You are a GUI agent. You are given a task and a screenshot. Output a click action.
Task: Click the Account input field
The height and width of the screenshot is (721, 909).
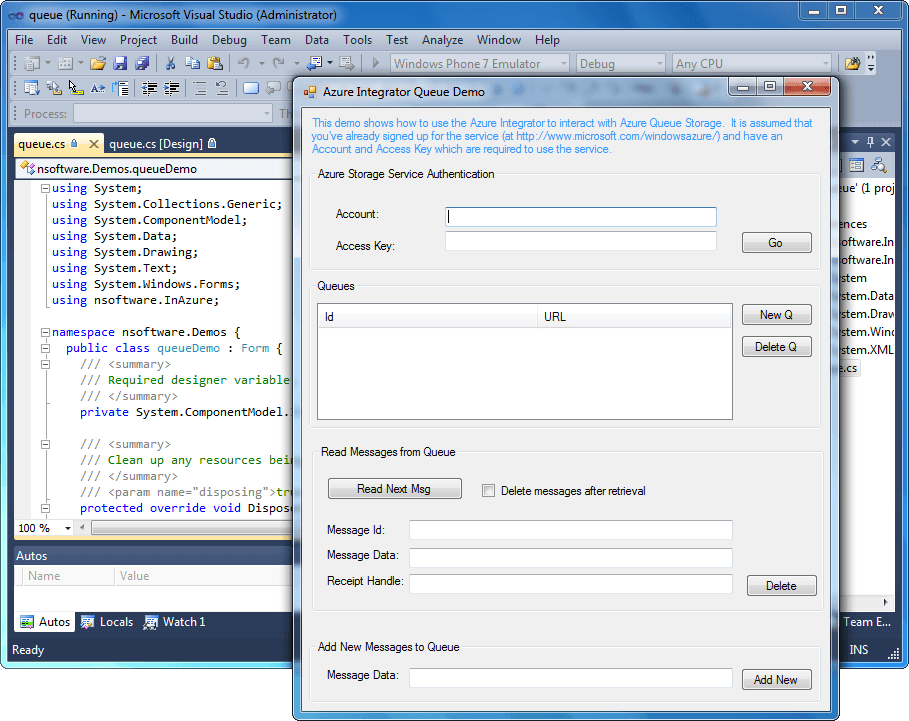(581, 217)
